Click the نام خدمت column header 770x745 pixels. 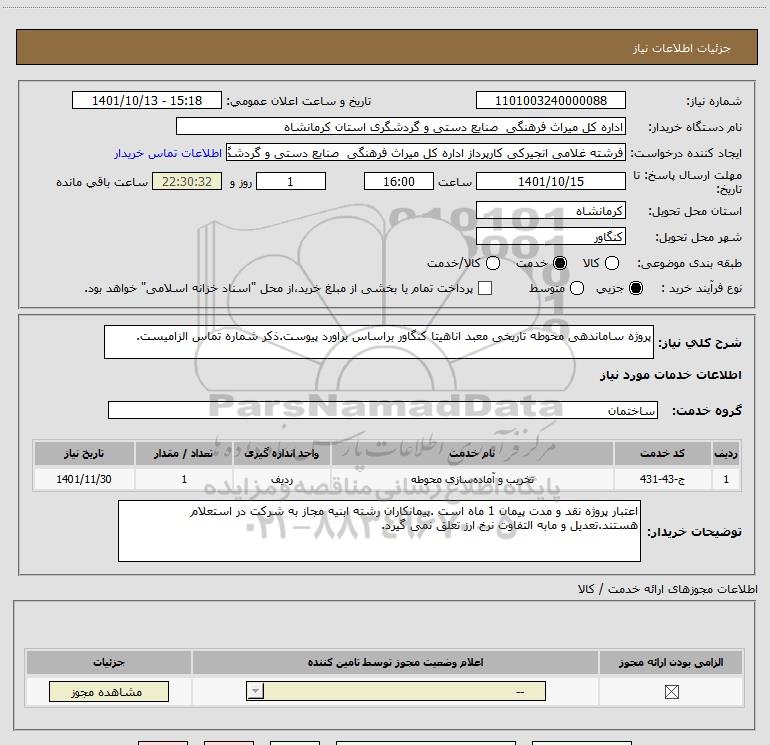click(472, 453)
